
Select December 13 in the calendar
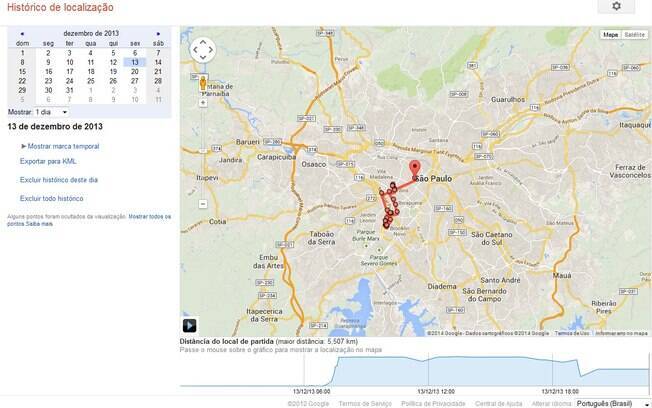pyautogui.click(x=135, y=62)
